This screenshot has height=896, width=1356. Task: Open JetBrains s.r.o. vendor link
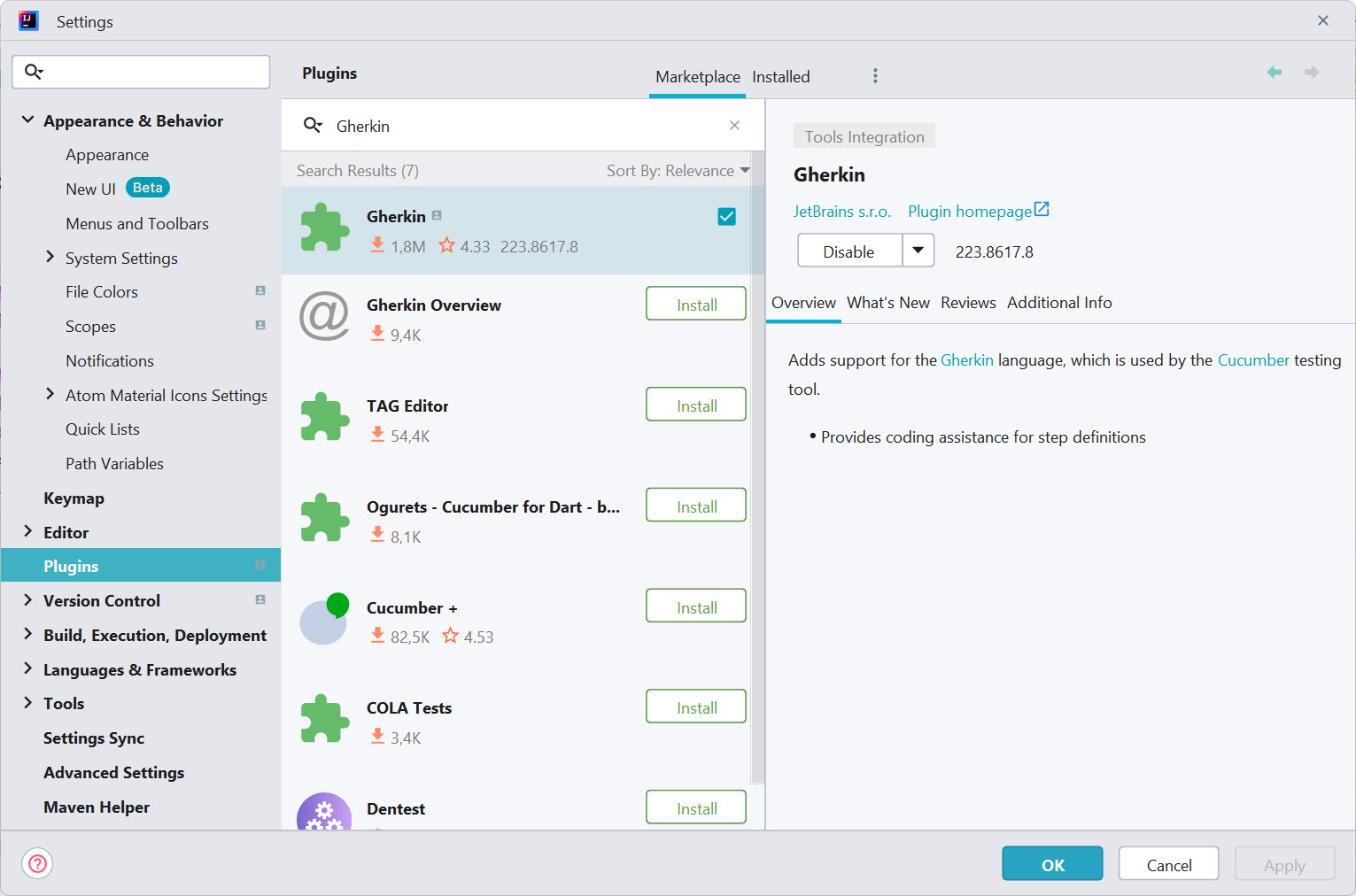point(841,212)
